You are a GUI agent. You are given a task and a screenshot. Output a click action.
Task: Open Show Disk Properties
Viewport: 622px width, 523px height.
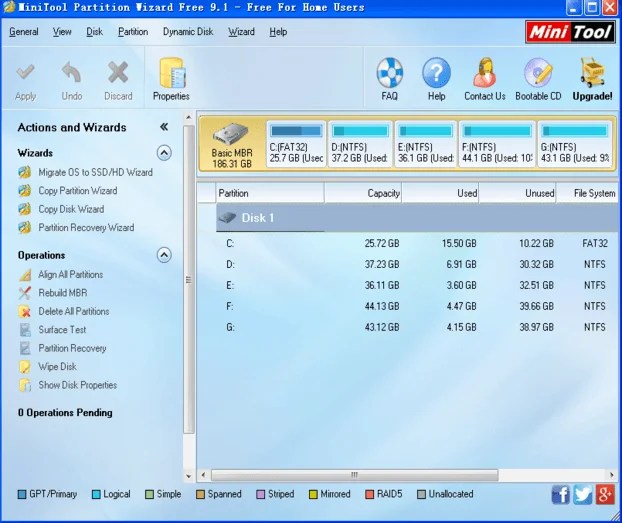[77, 385]
